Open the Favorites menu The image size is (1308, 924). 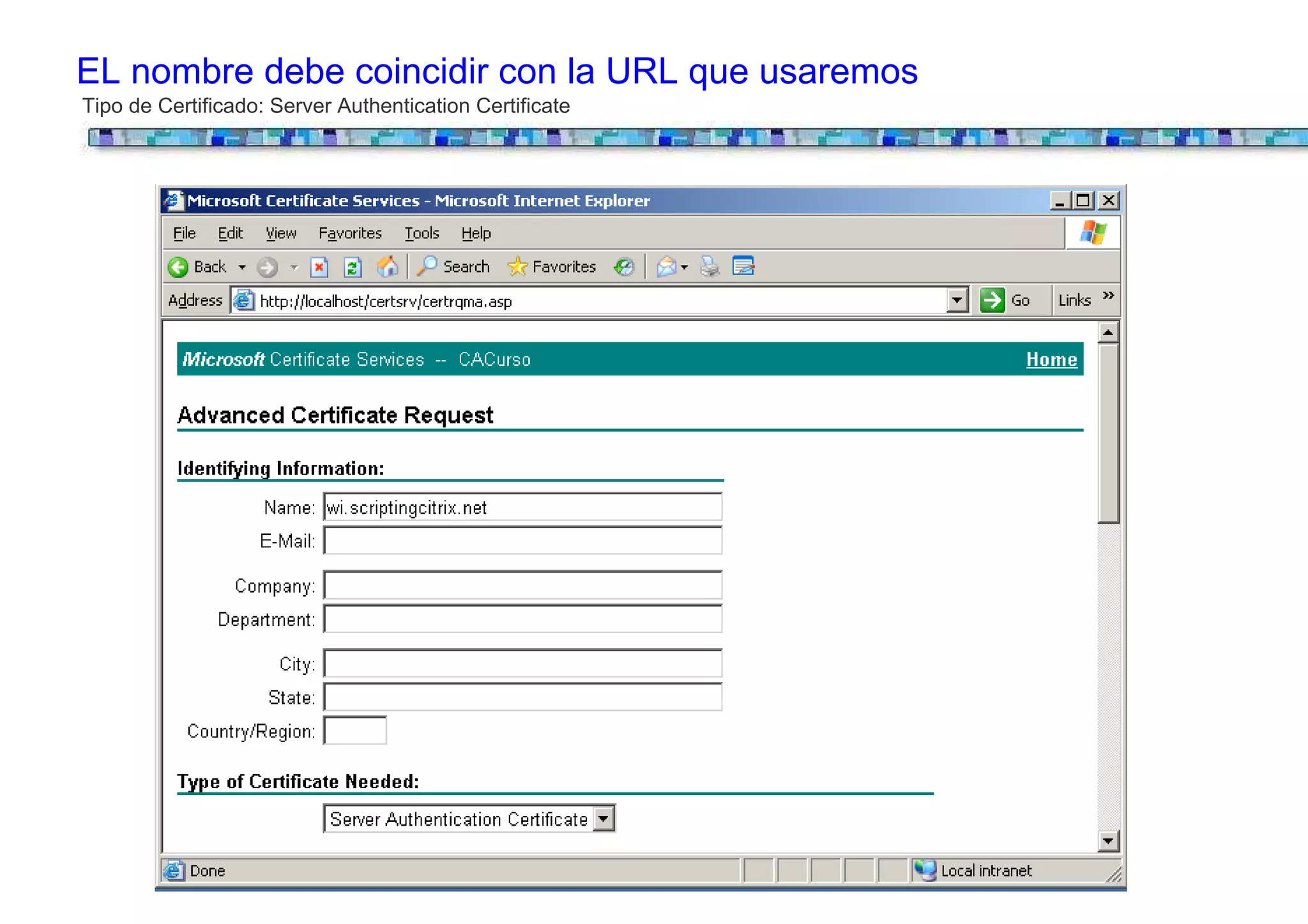[x=350, y=233]
